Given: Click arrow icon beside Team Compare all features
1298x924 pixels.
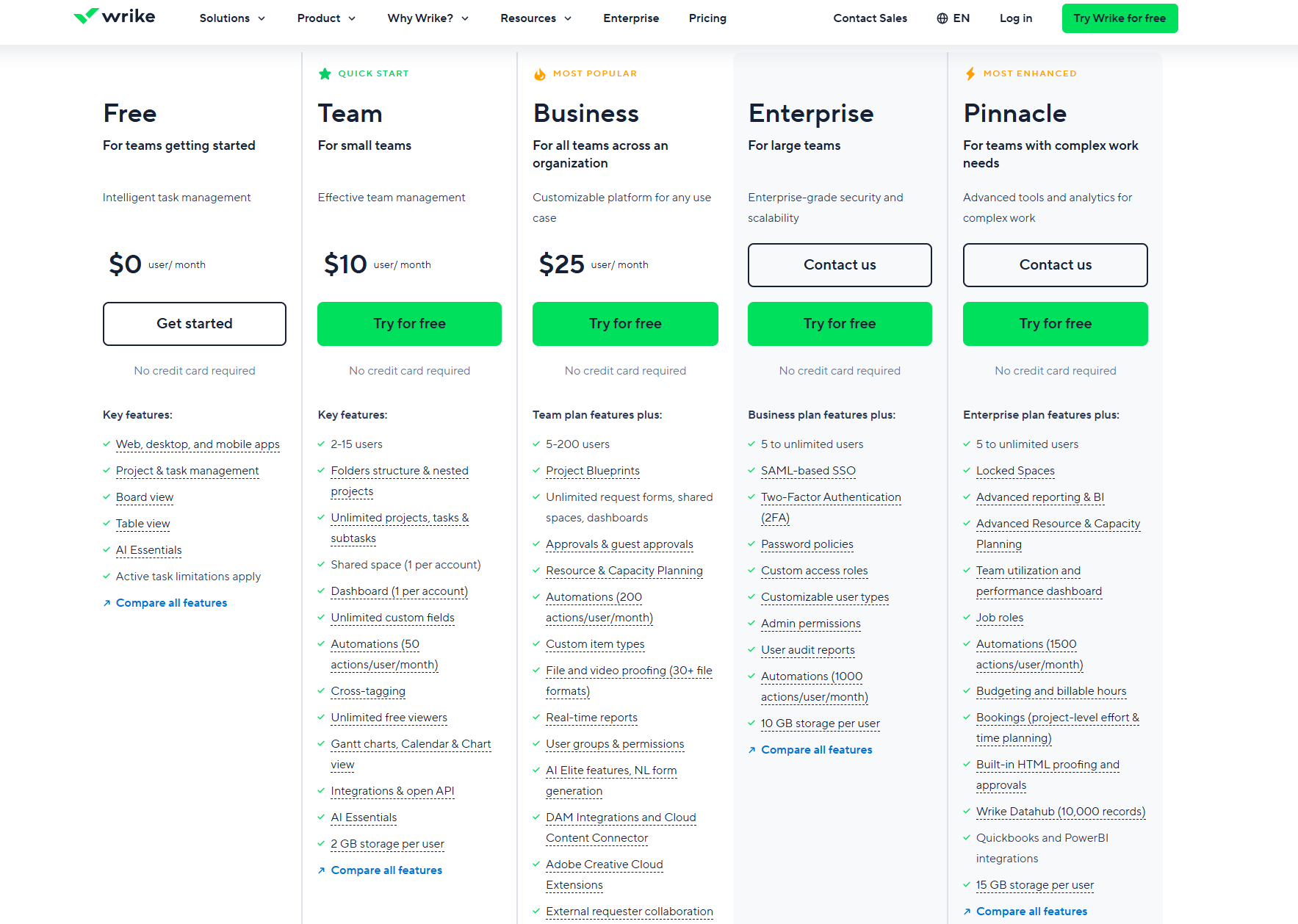Looking at the screenshot, I should 322,870.
